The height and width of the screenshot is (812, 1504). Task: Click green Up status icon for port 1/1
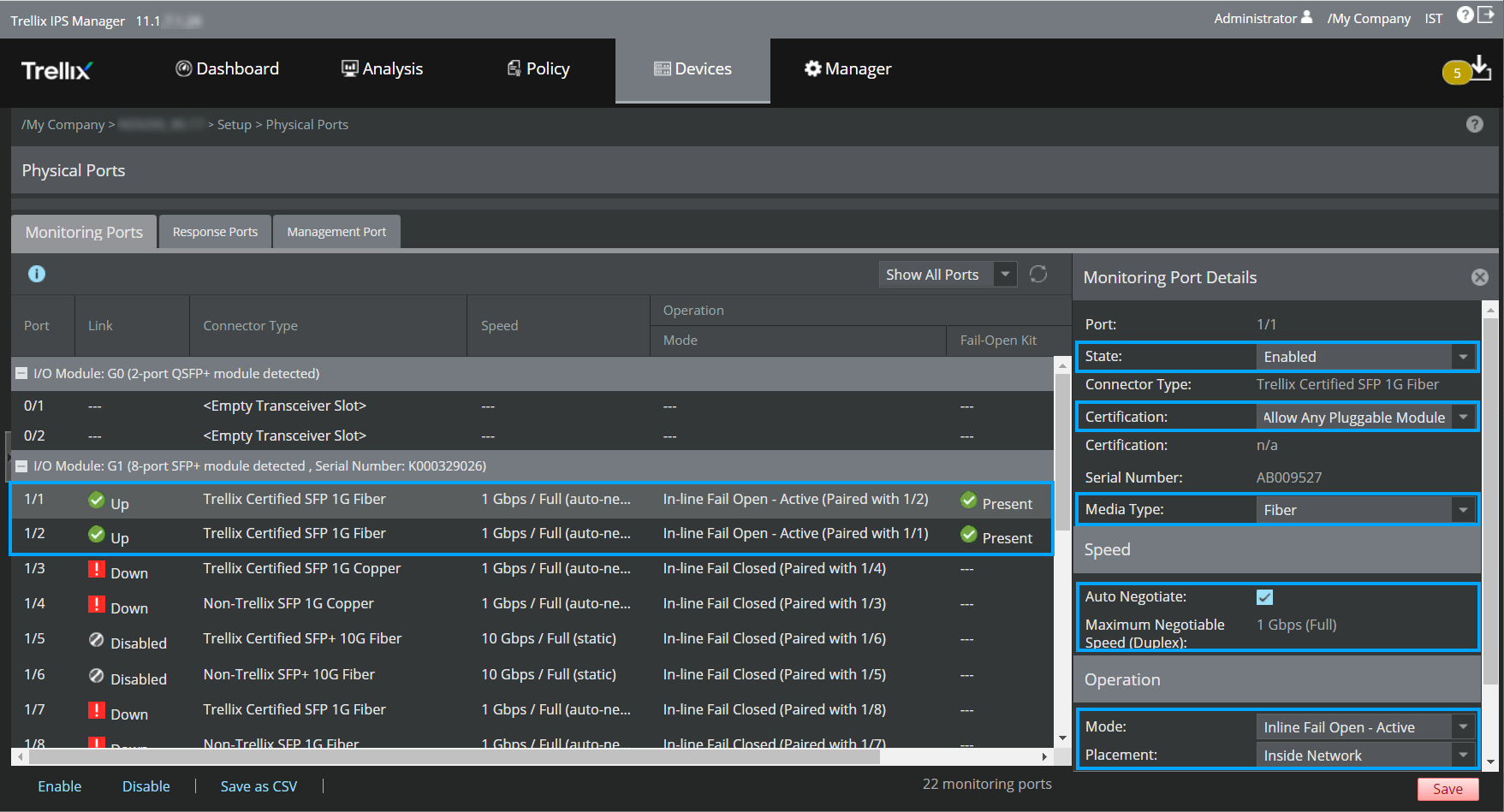click(x=97, y=501)
